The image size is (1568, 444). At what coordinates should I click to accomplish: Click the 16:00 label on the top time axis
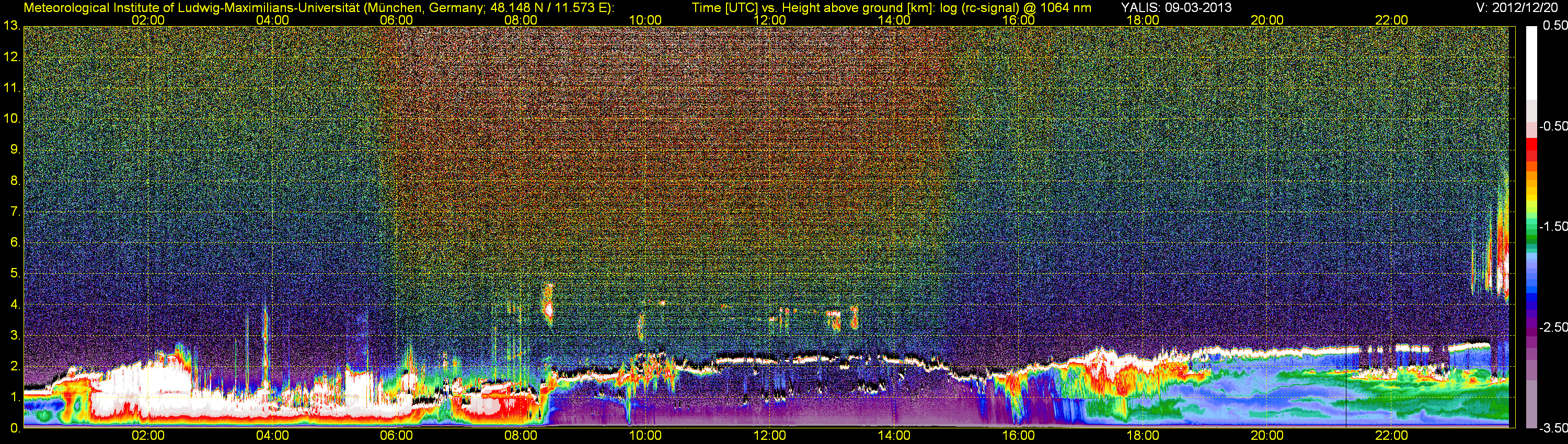click(1018, 20)
